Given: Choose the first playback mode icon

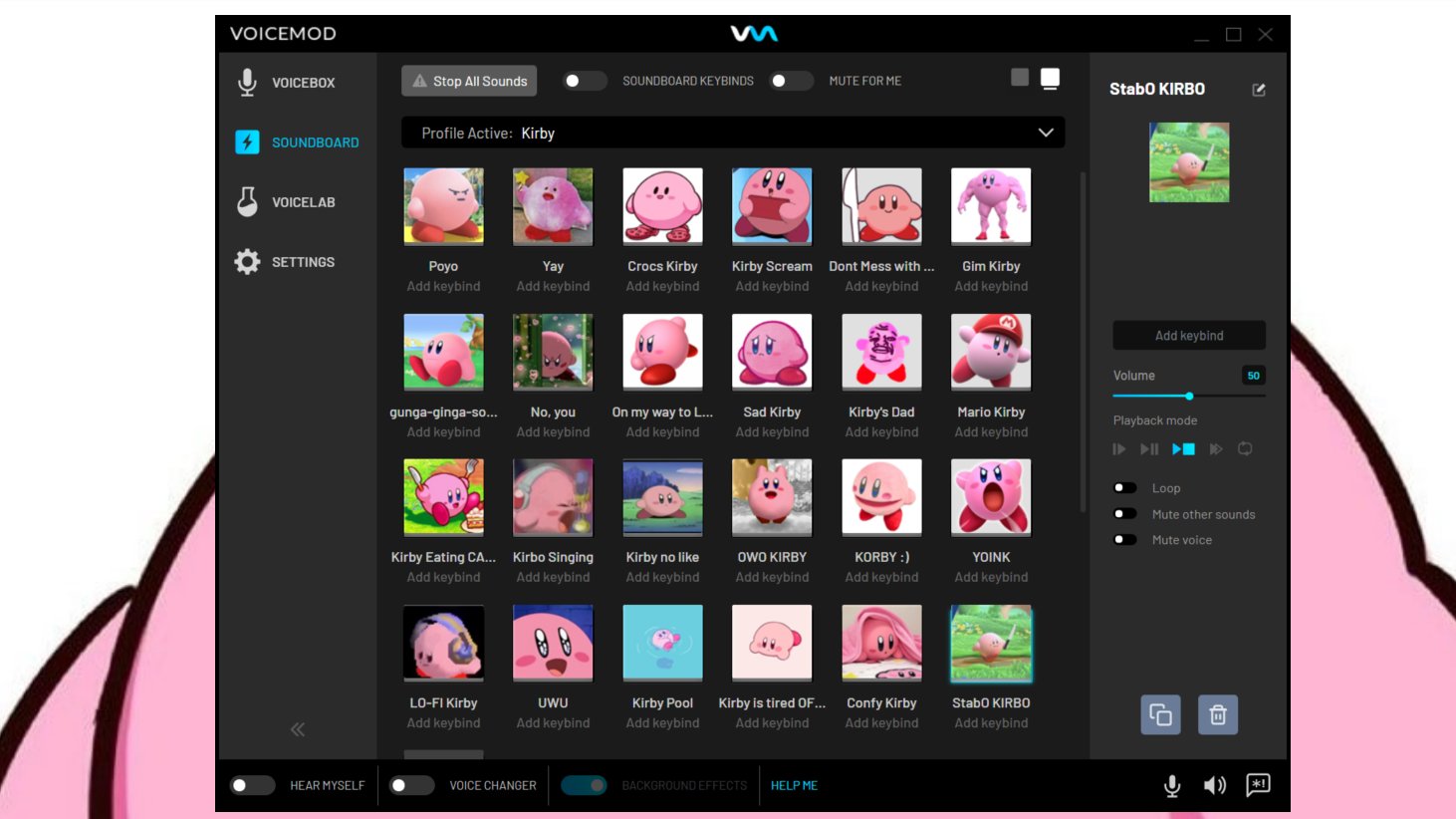Looking at the screenshot, I should tap(1119, 449).
